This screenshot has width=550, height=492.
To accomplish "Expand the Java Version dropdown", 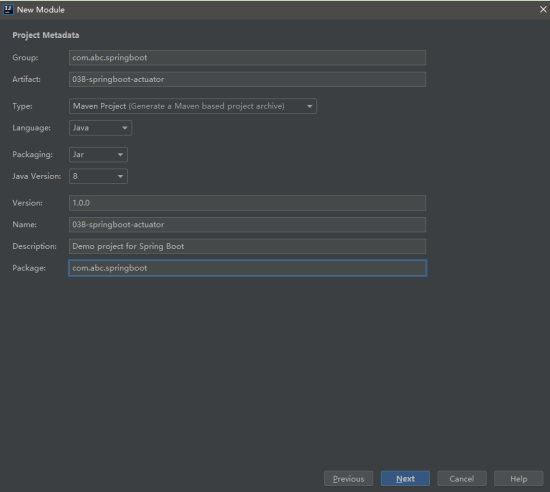I will [98, 176].
